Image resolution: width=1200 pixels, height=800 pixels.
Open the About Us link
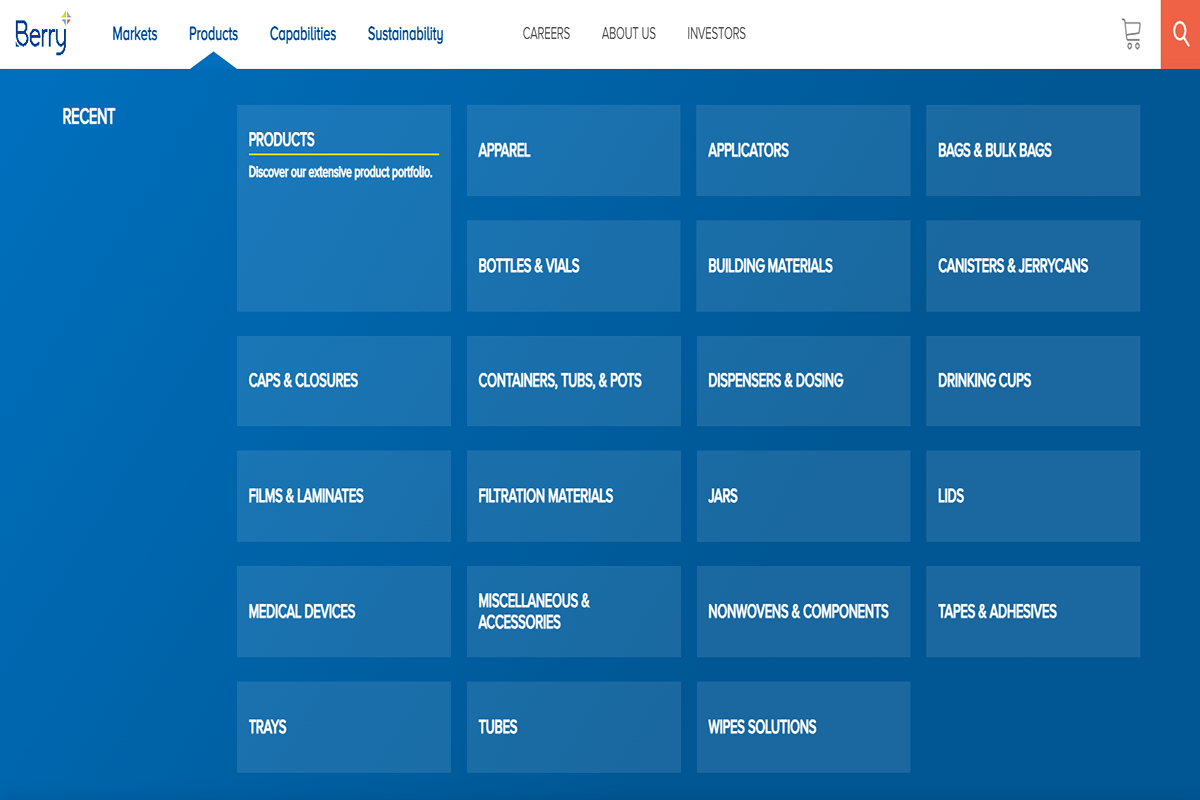point(628,34)
